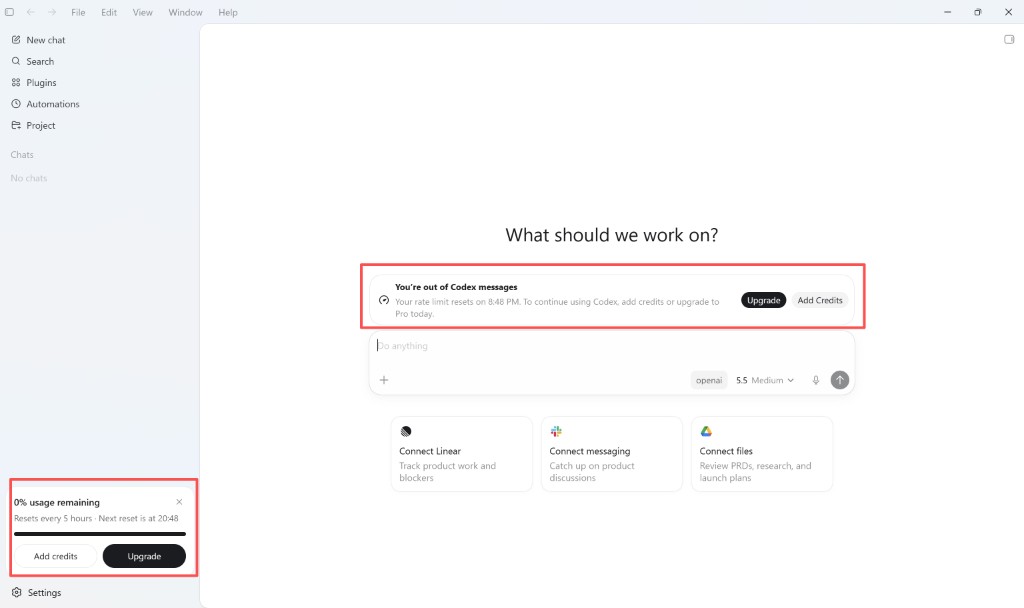Click the No chats text
This screenshot has height=608, width=1024.
(x=29, y=178)
